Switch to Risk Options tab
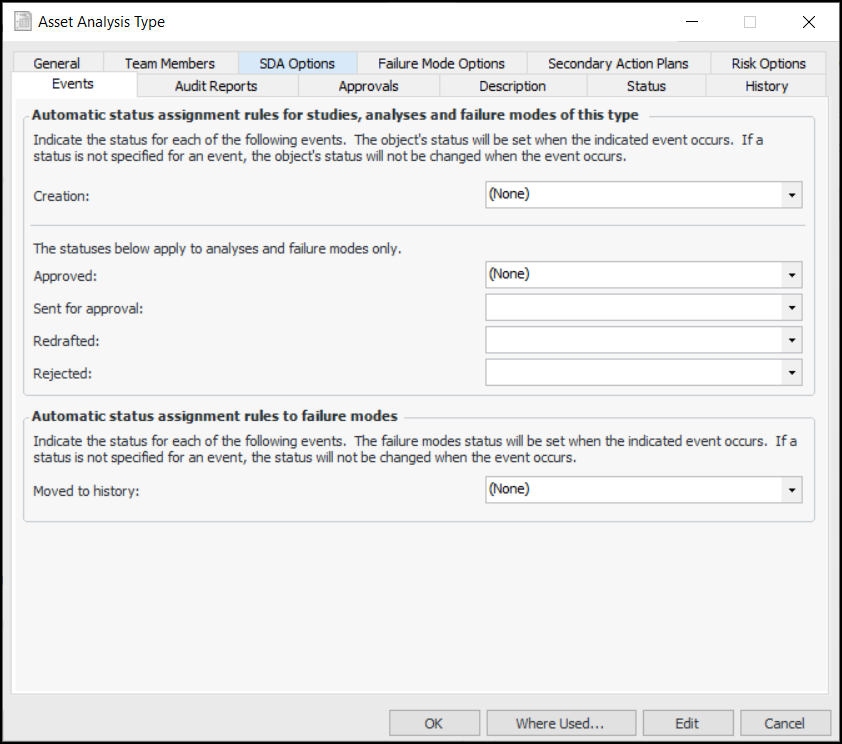The width and height of the screenshot is (842, 744). click(x=768, y=63)
